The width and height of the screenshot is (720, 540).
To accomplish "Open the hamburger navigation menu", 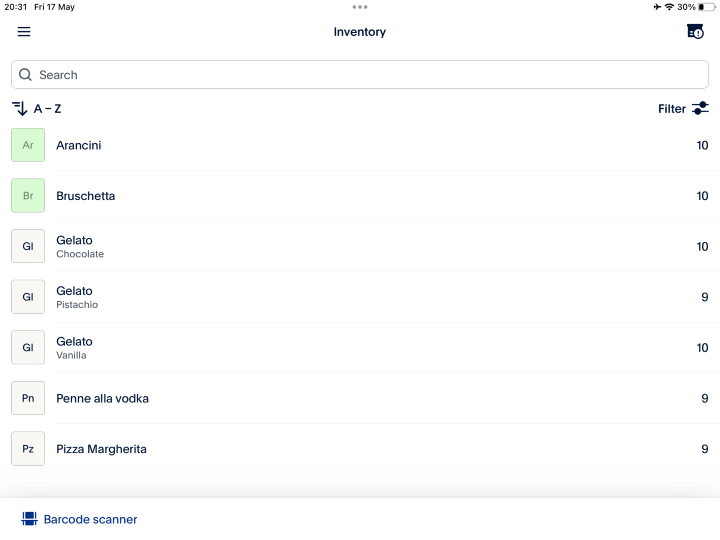I will click(x=24, y=32).
